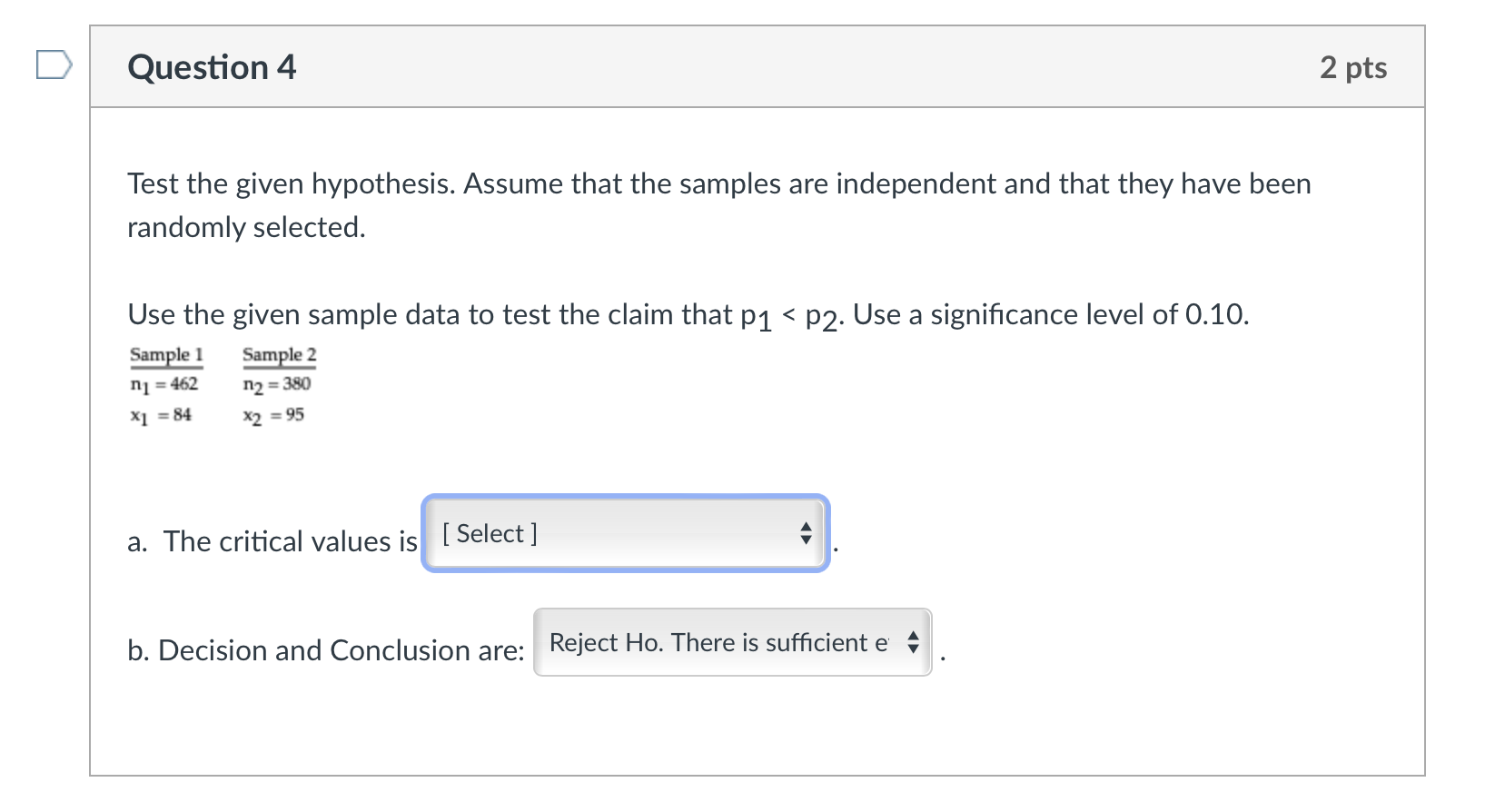Open the critical values [ Select ] dropdown

point(626,533)
